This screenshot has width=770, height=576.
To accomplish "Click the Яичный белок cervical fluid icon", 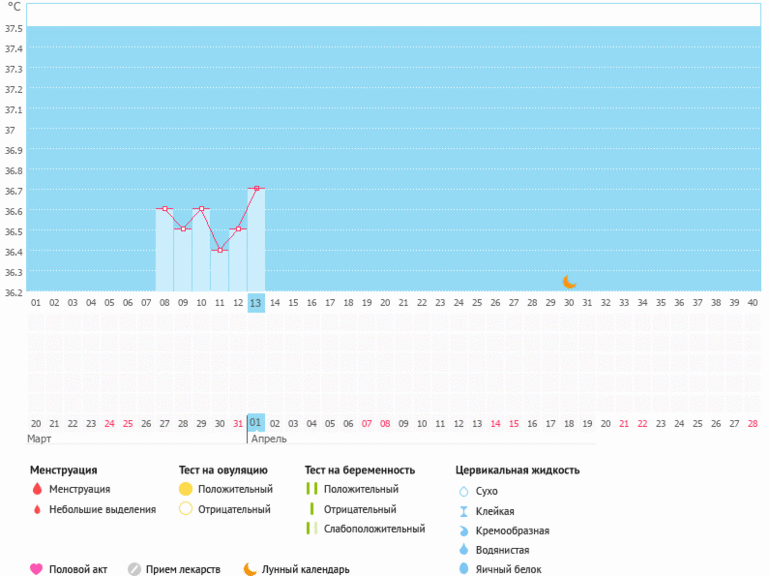I will pyautogui.click(x=463, y=569).
